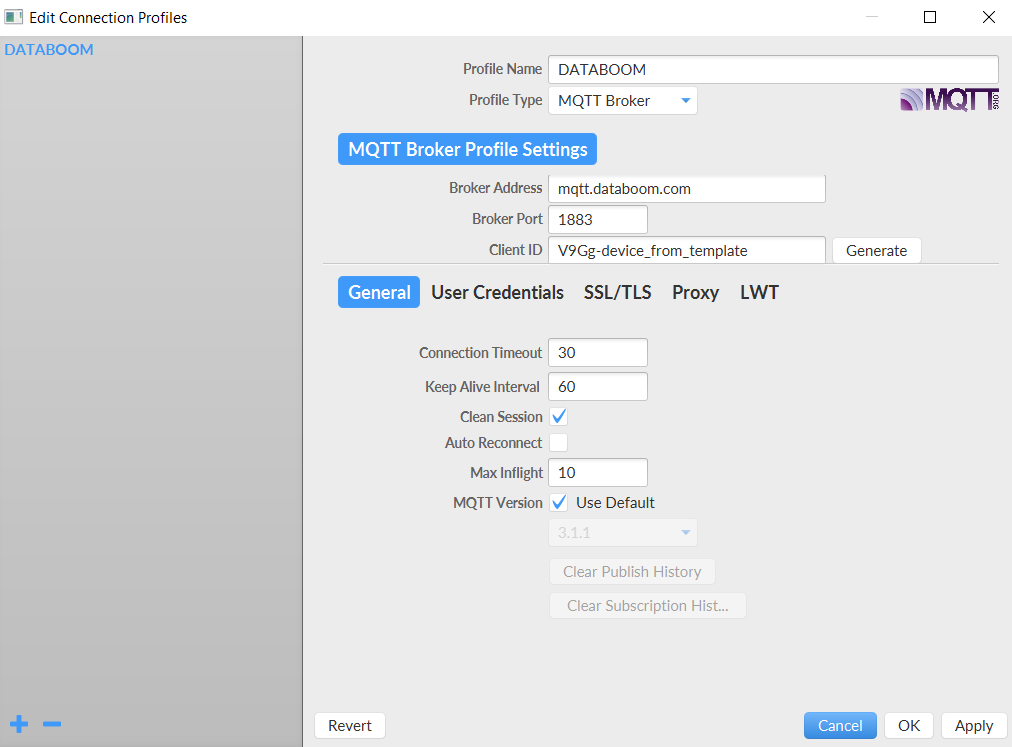Click the Broker Port field
Viewport: 1012px width, 747px height.
click(x=598, y=220)
